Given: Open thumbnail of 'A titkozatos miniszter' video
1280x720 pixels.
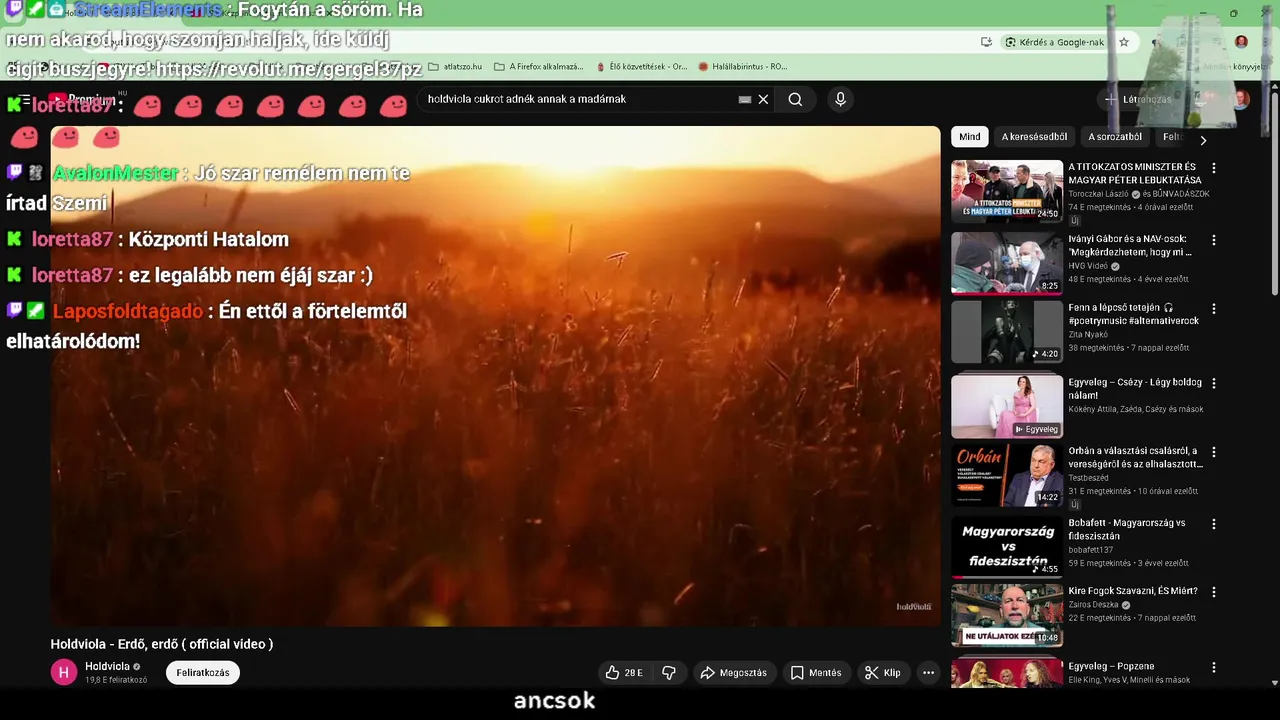Looking at the screenshot, I should pyautogui.click(x=1007, y=191).
